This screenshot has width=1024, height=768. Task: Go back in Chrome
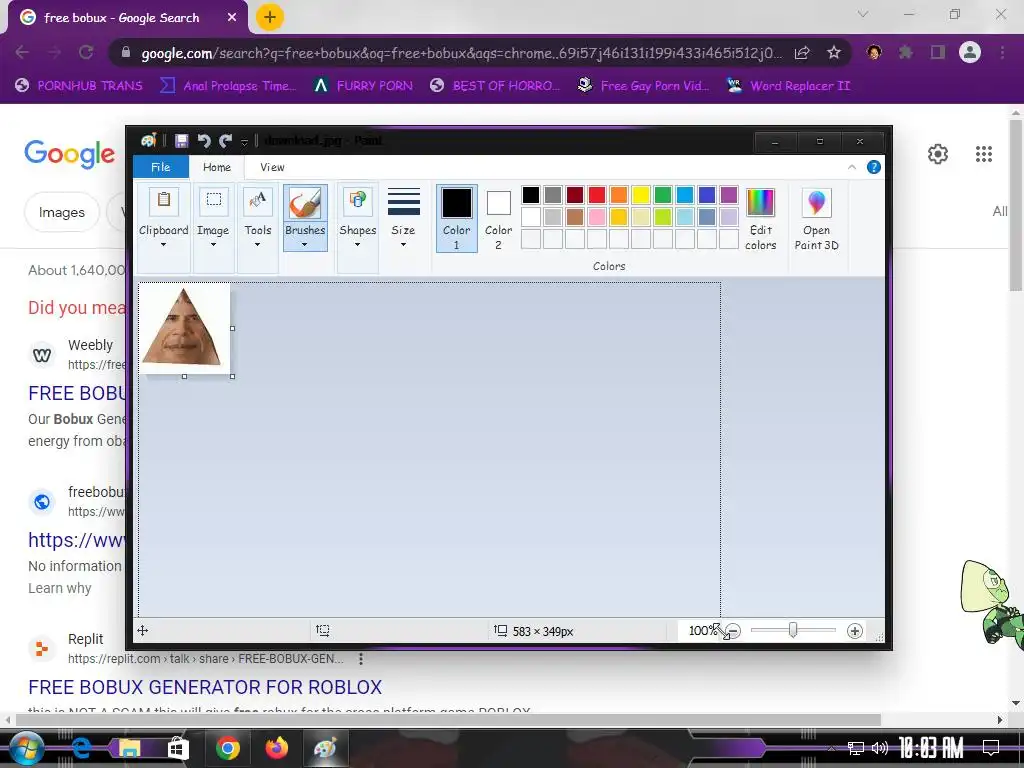tap(22, 52)
